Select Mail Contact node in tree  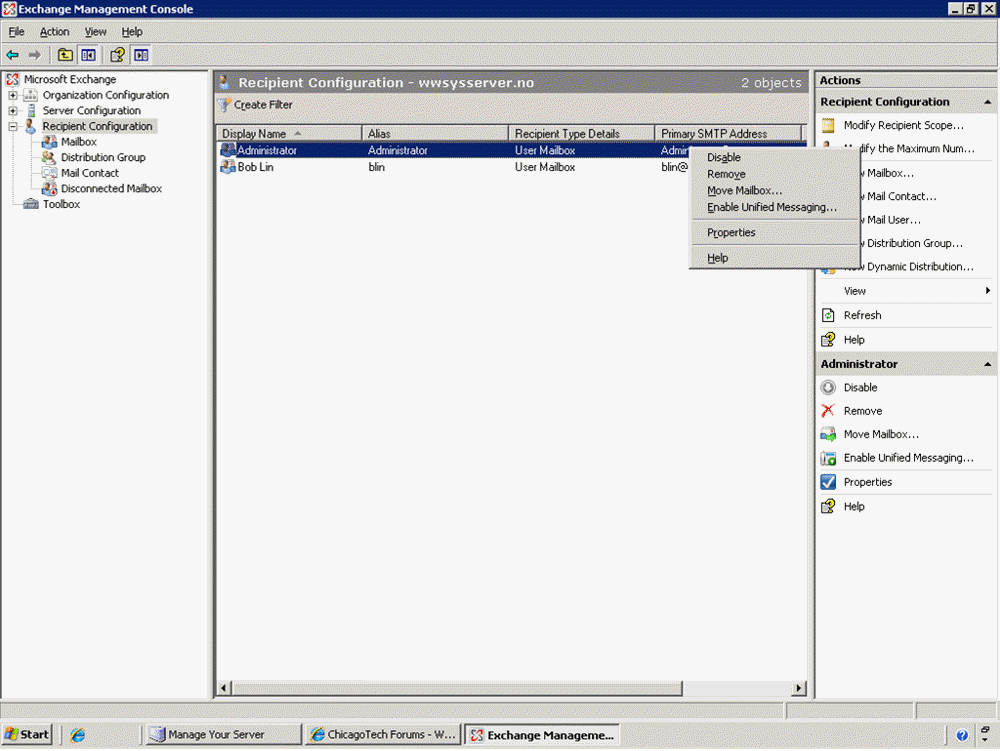pos(90,173)
